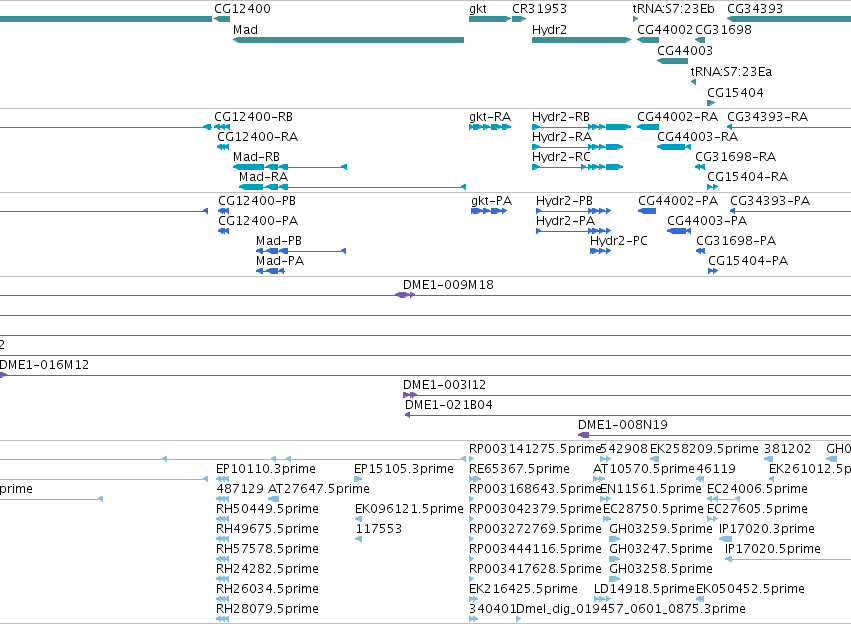Select the gkt-PA protein
This screenshot has width=851, height=624.
[489, 211]
